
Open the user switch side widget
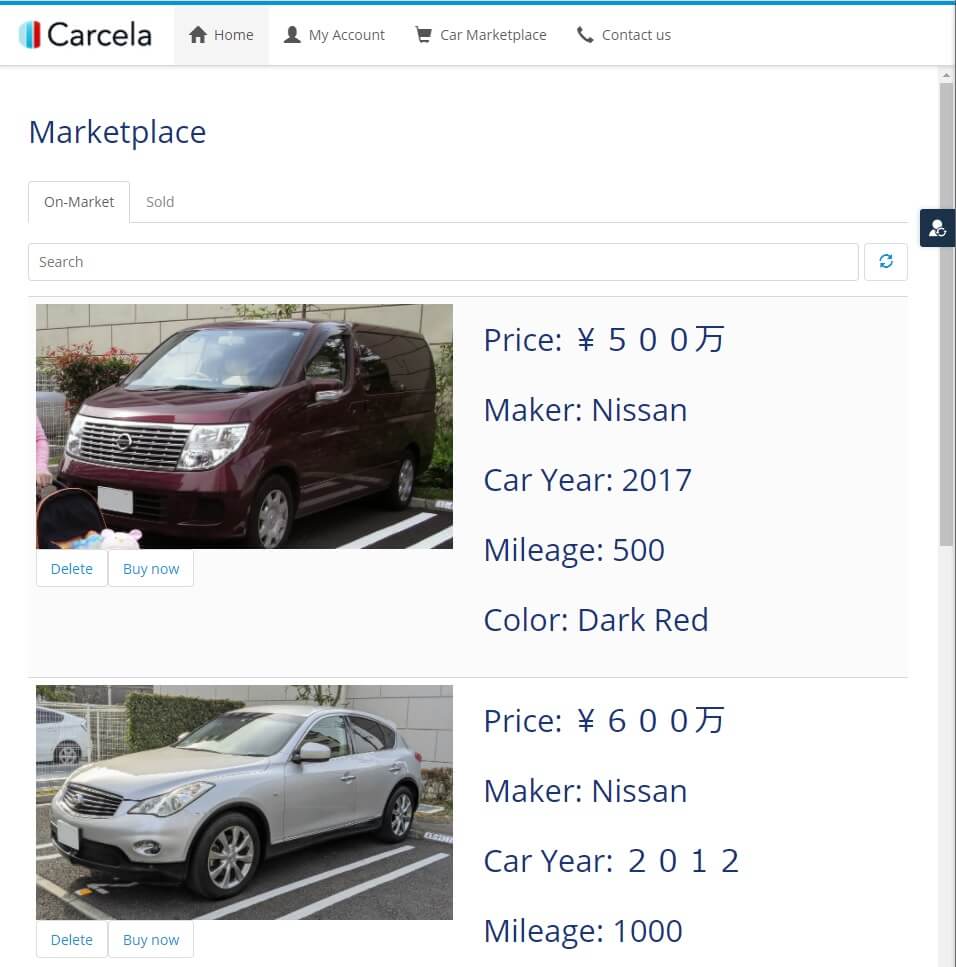937,228
